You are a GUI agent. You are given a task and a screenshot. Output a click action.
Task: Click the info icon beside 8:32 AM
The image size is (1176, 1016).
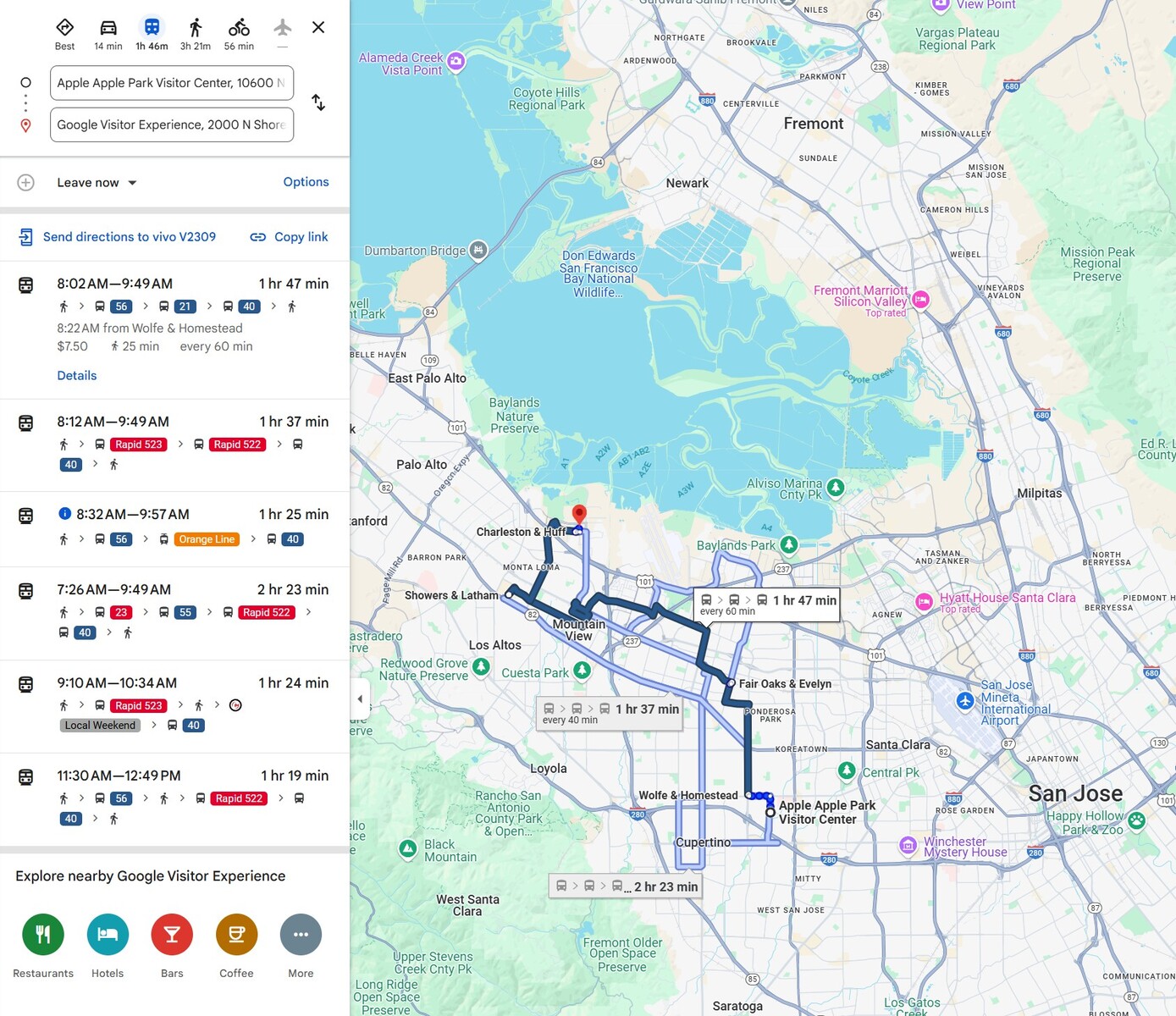tap(64, 513)
